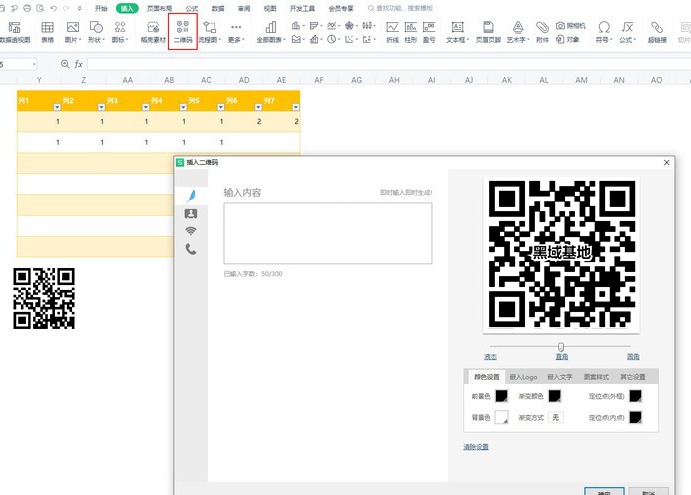Choose 圆角 rounded style link

[x=633, y=357]
